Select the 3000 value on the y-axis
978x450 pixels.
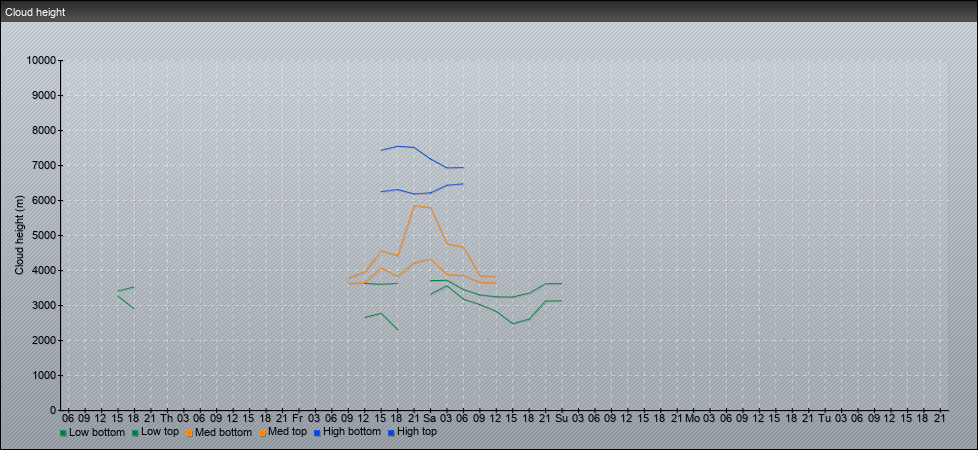pyautogui.click(x=44, y=305)
